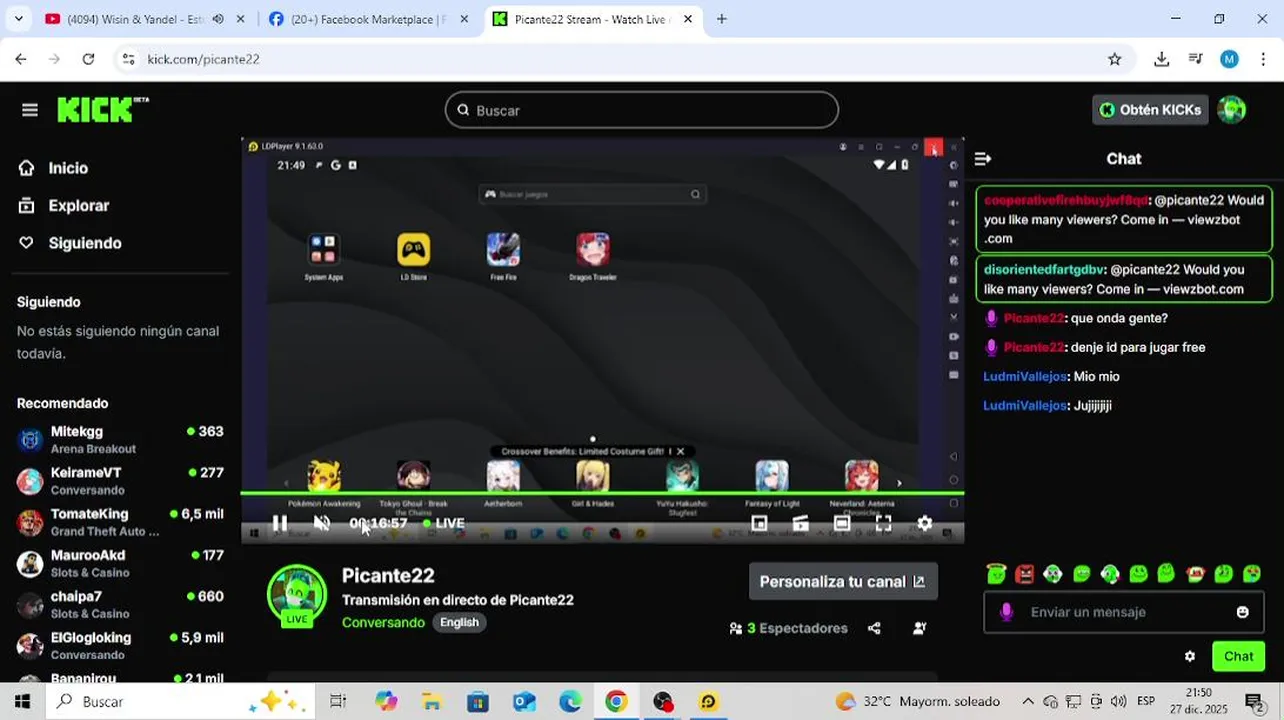This screenshot has height=720, width=1284.
Task: Enable picture-in-picture mode in the player
Action: click(x=759, y=523)
